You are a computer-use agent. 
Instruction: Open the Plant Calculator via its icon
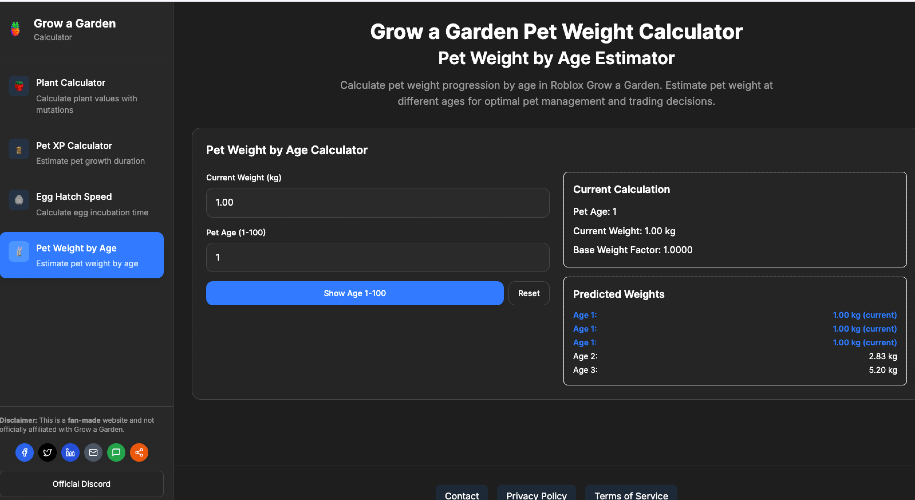[x=19, y=86]
